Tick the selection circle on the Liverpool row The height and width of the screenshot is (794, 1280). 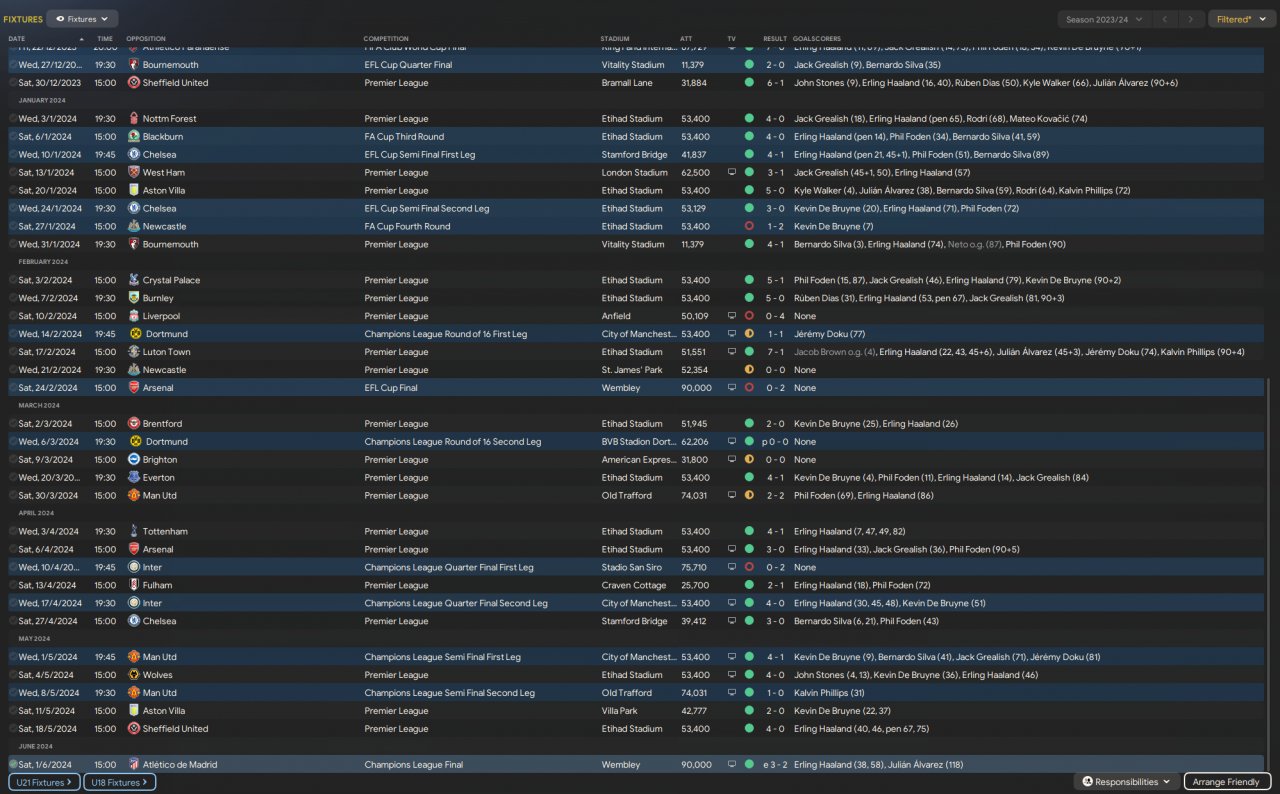[x=13, y=317]
